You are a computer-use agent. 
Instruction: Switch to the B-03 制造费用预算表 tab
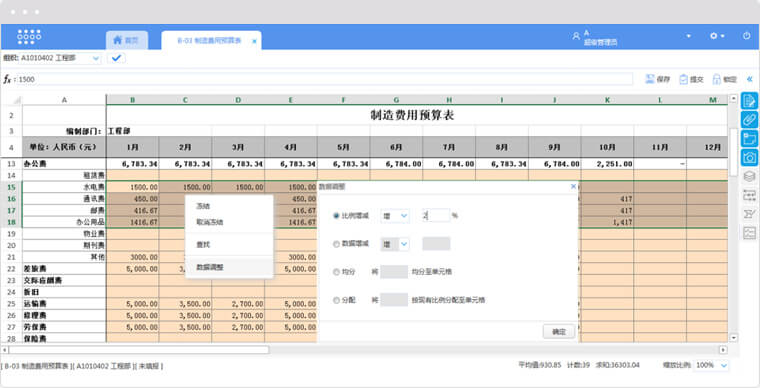pyautogui.click(x=209, y=41)
